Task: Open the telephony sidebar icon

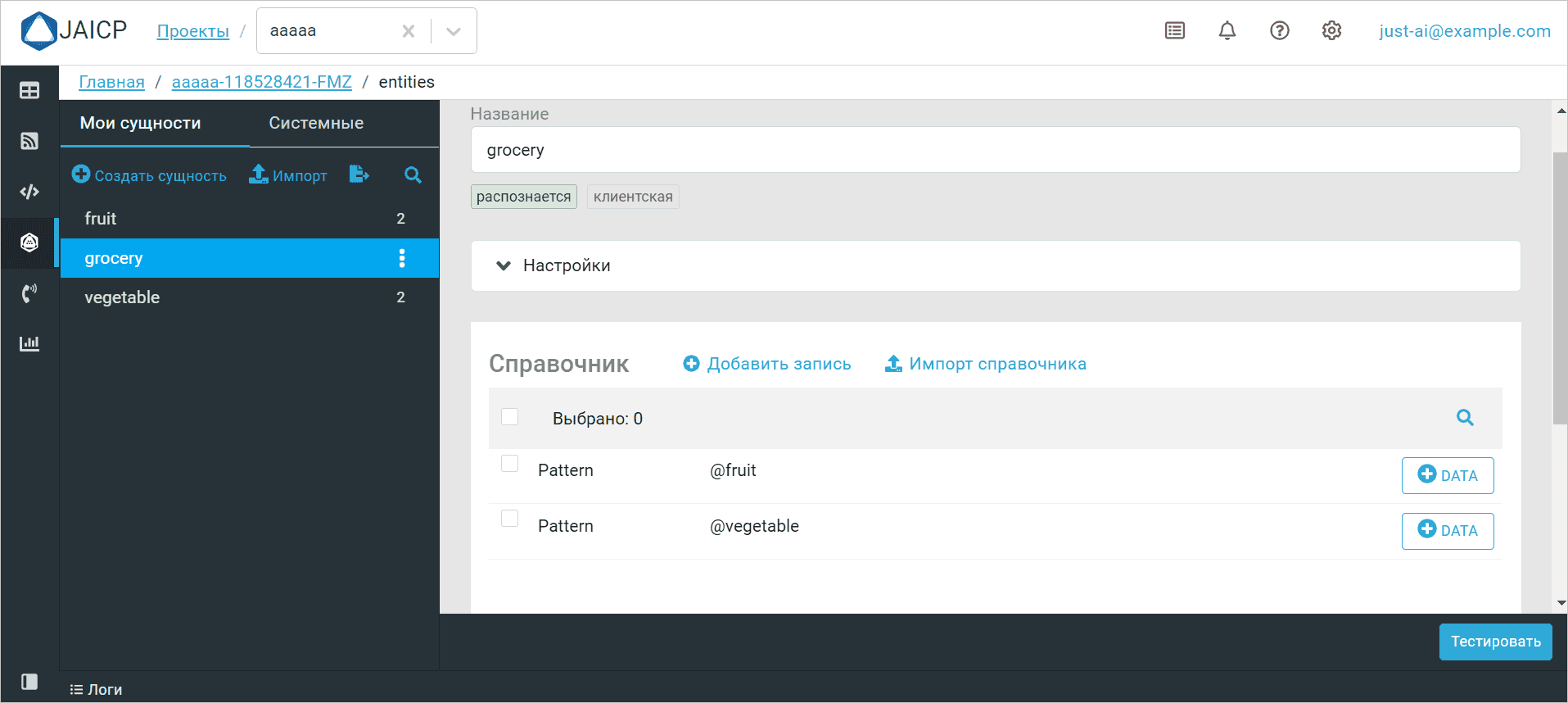Action: (29, 293)
